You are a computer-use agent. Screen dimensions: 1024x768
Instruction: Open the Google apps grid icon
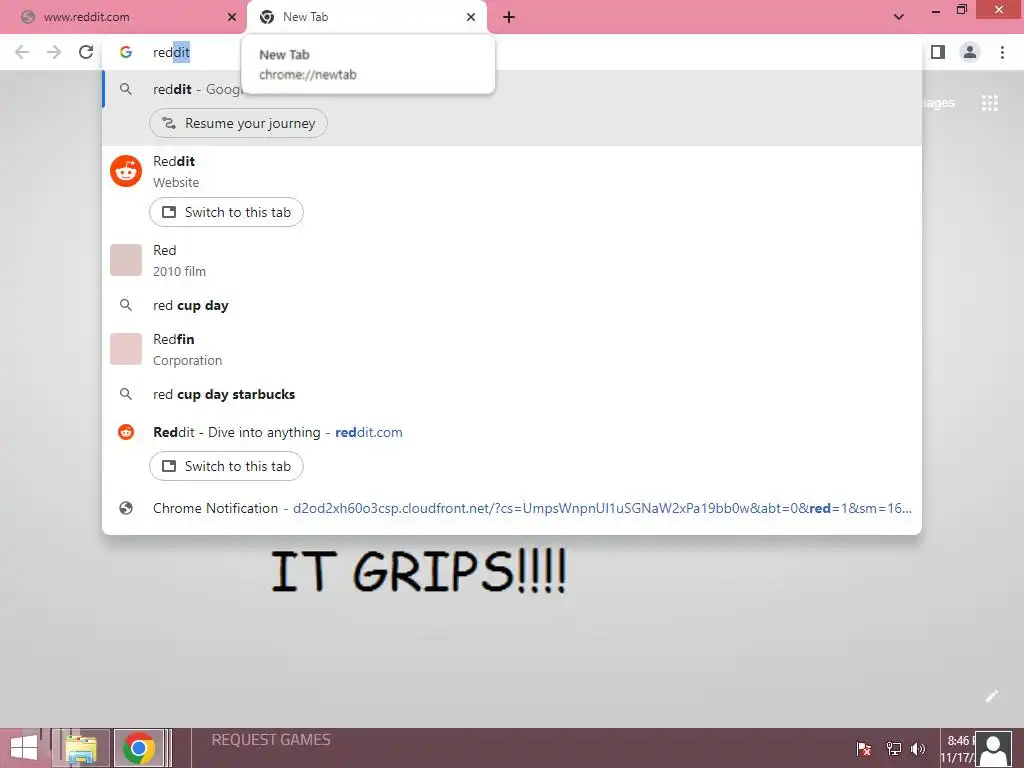click(989, 103)
